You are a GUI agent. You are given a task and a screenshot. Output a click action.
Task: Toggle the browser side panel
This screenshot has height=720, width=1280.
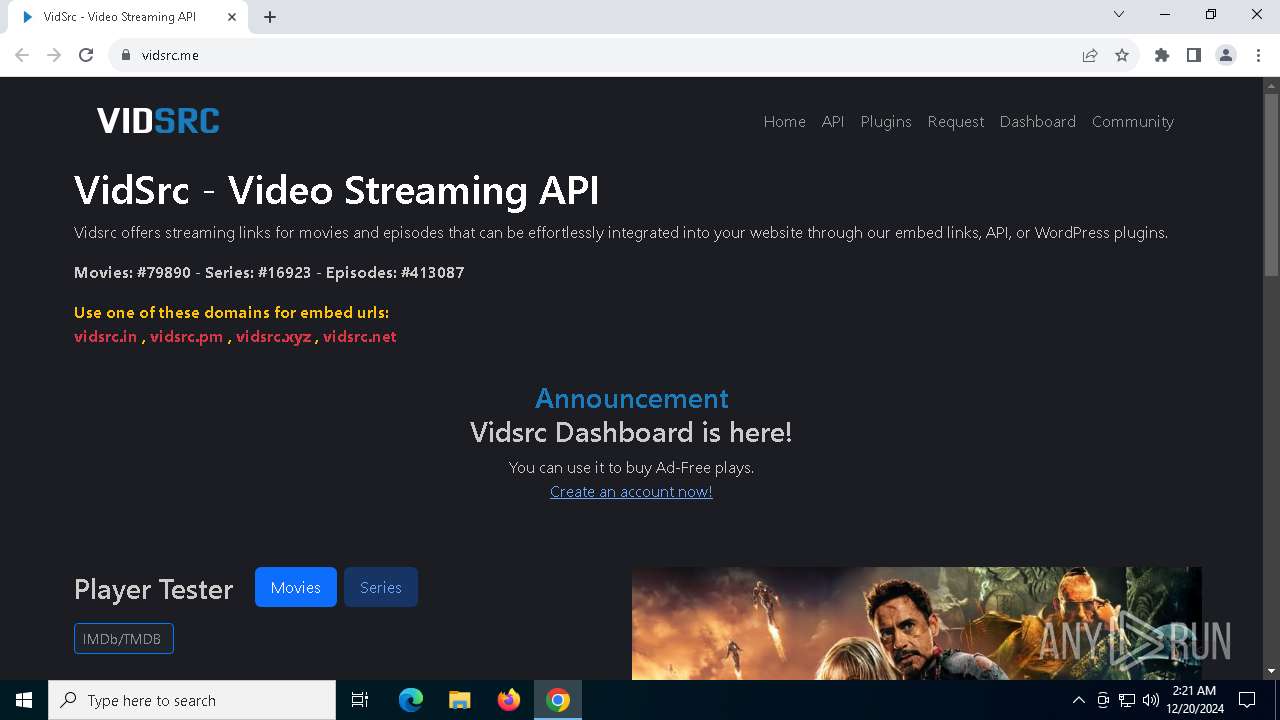1194,55
